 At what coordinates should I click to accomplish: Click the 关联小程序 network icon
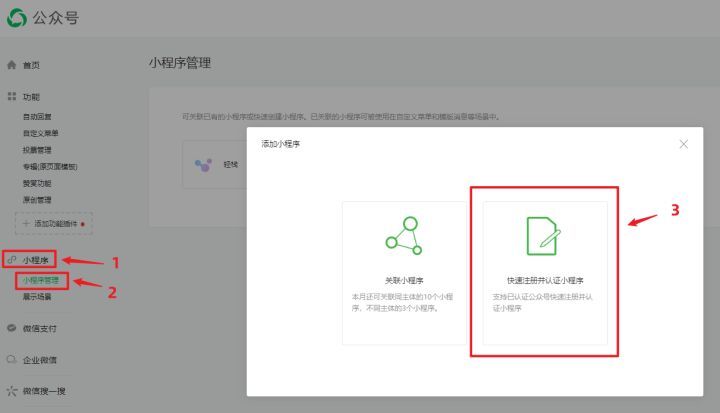click(404, 236)
